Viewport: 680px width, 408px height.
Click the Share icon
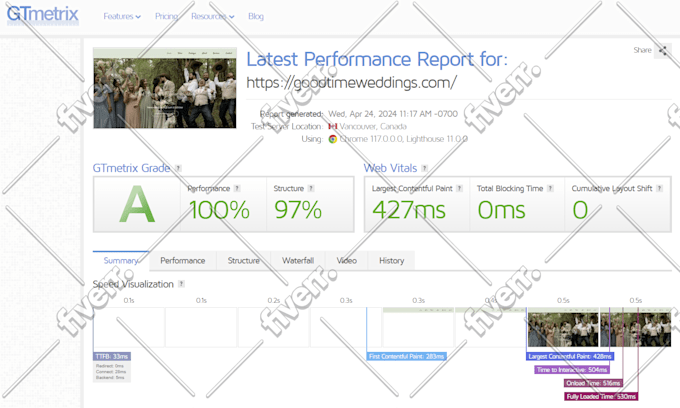[663, 51]
